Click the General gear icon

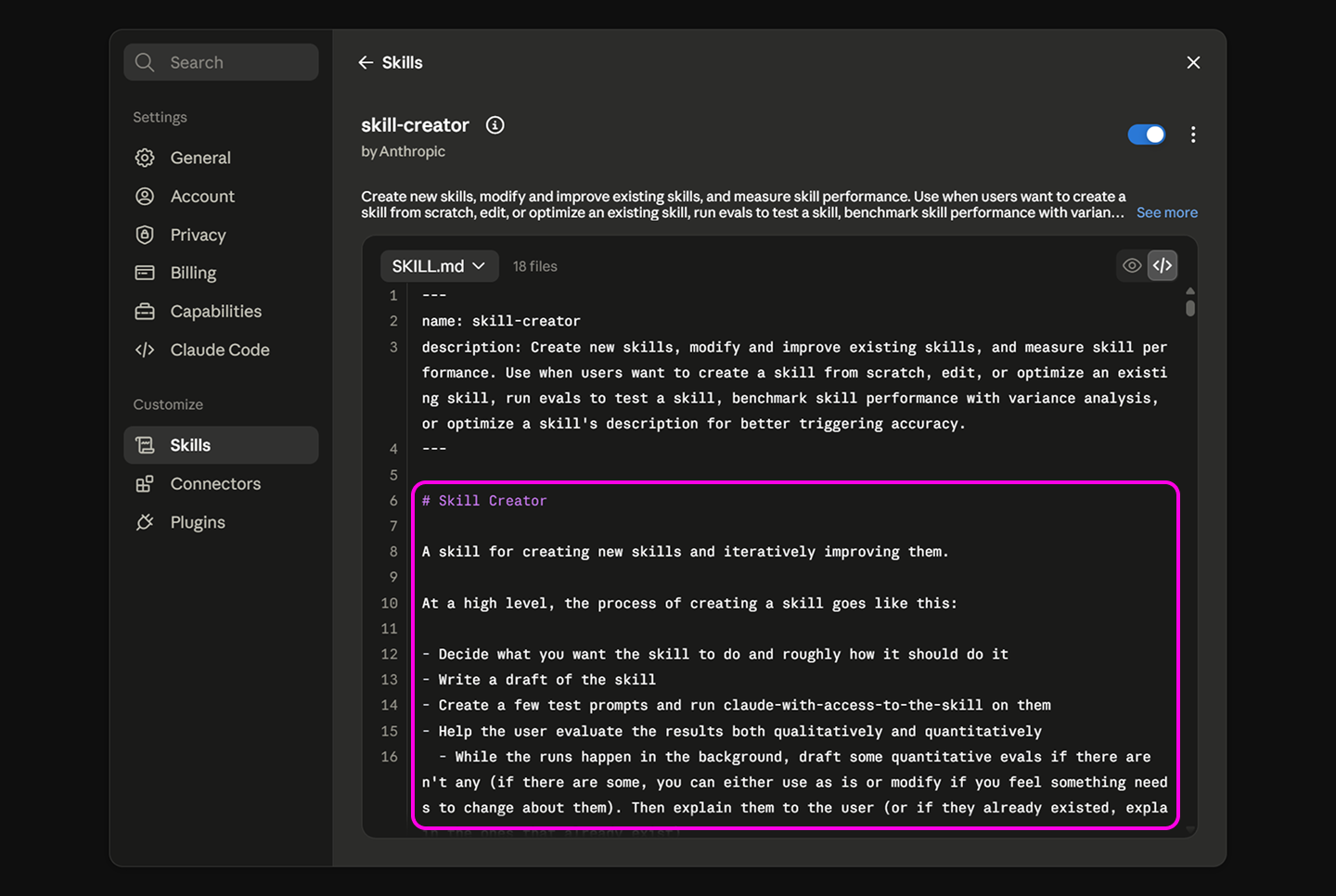tap(145, 158)
